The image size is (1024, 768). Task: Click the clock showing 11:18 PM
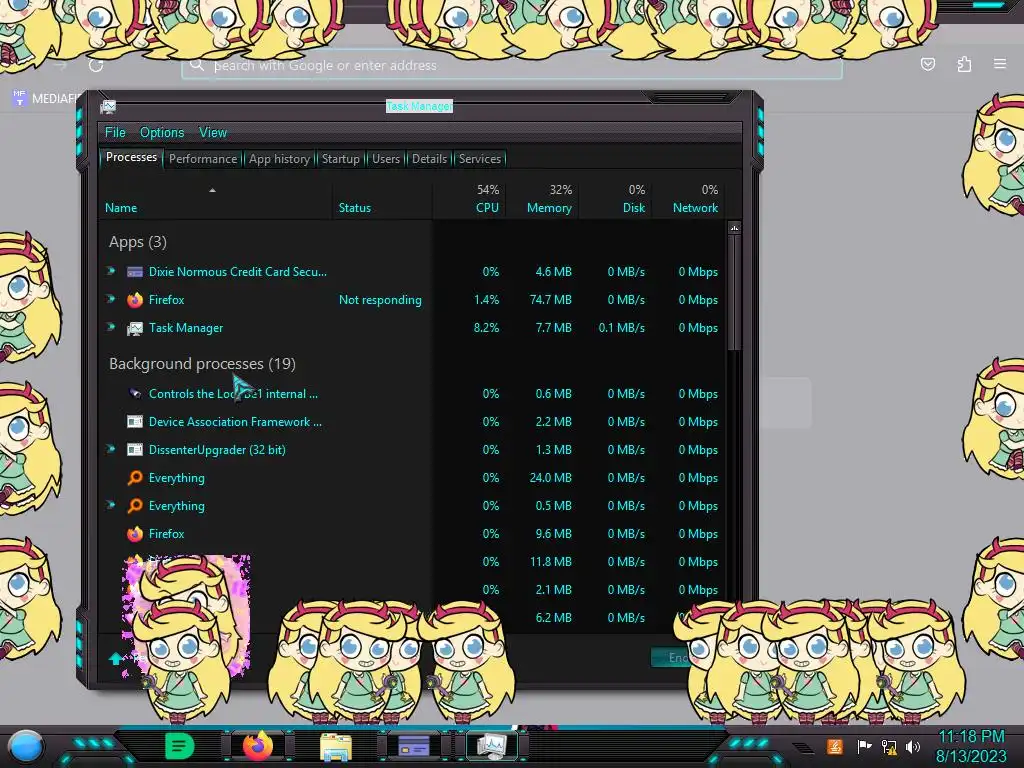pos(971,737)
